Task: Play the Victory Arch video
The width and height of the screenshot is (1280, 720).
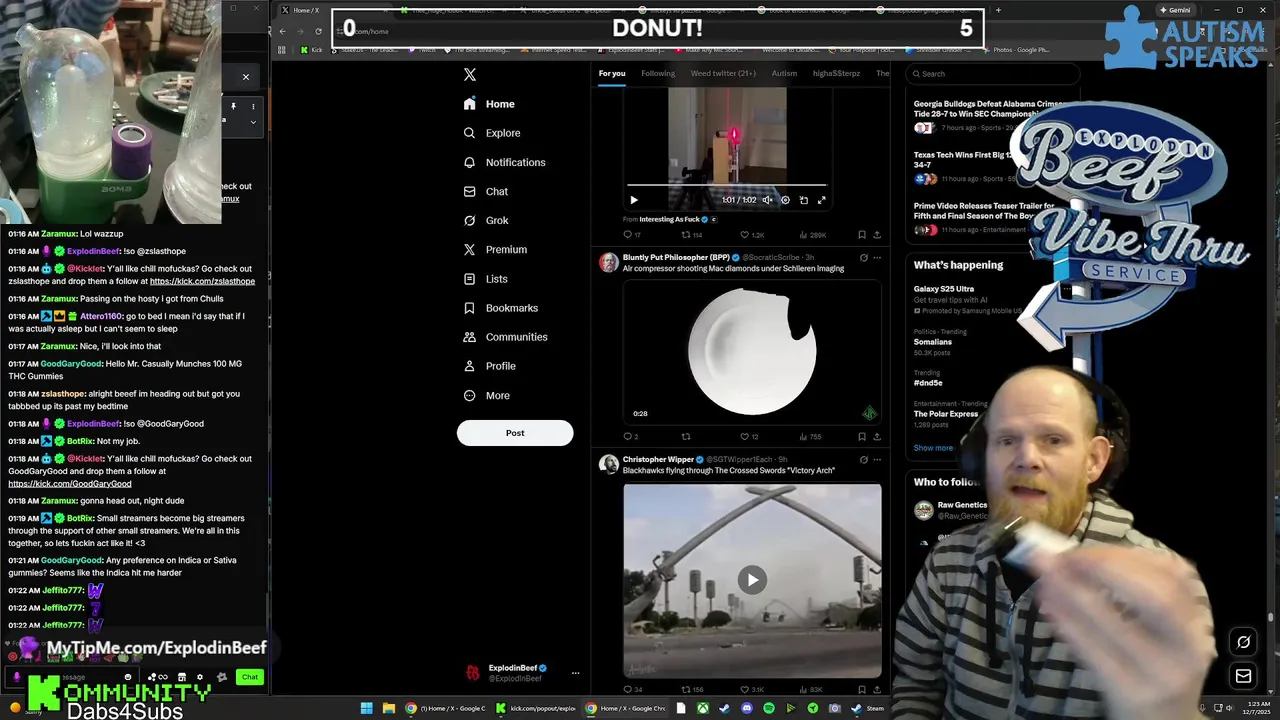Action: [x=752, y=580]
